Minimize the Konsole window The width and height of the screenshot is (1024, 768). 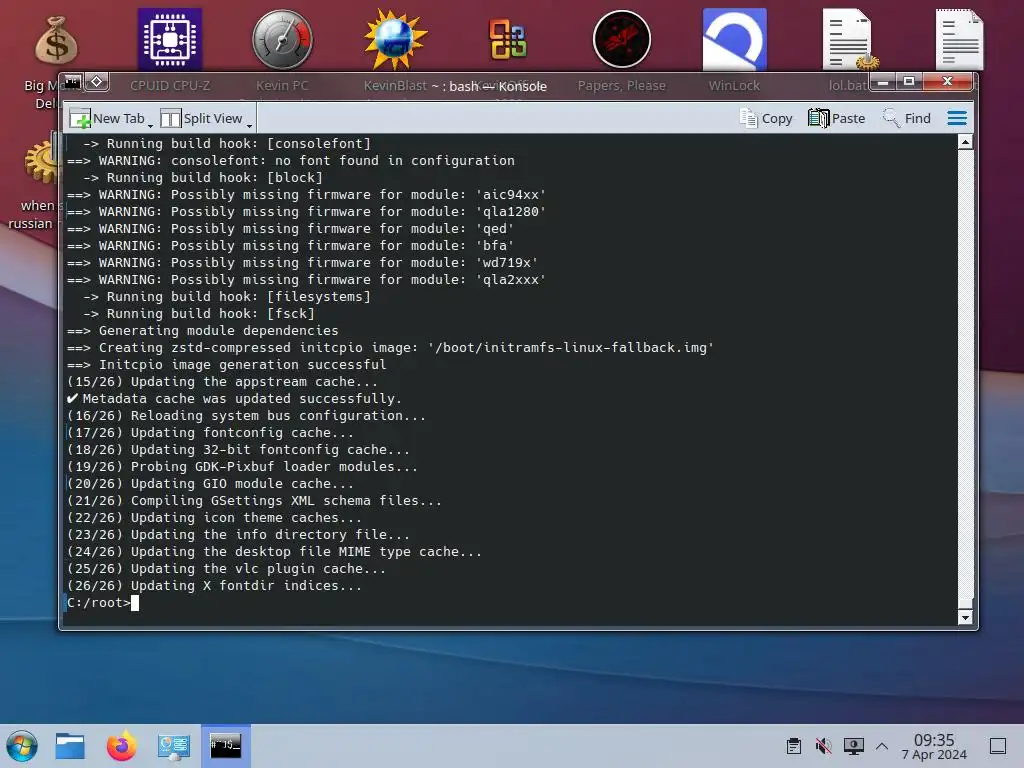[884, 82]
